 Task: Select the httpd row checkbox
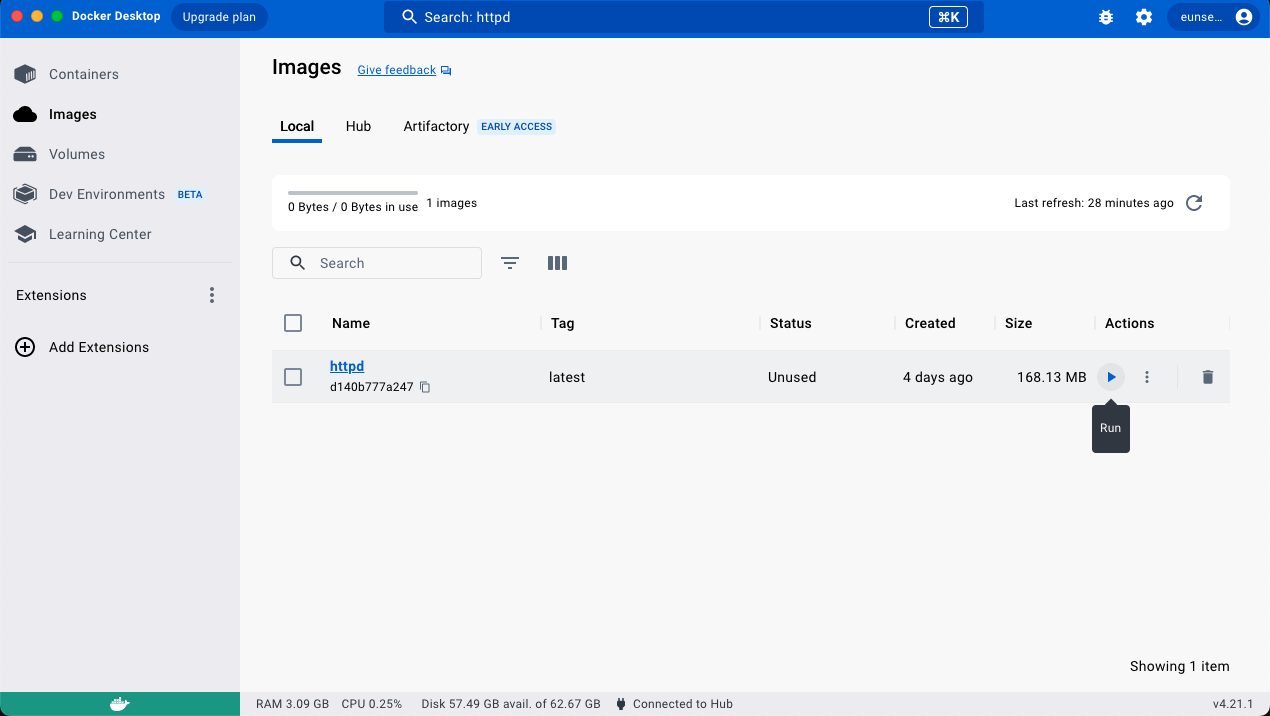pyautogui.click(x=293, y=377)
